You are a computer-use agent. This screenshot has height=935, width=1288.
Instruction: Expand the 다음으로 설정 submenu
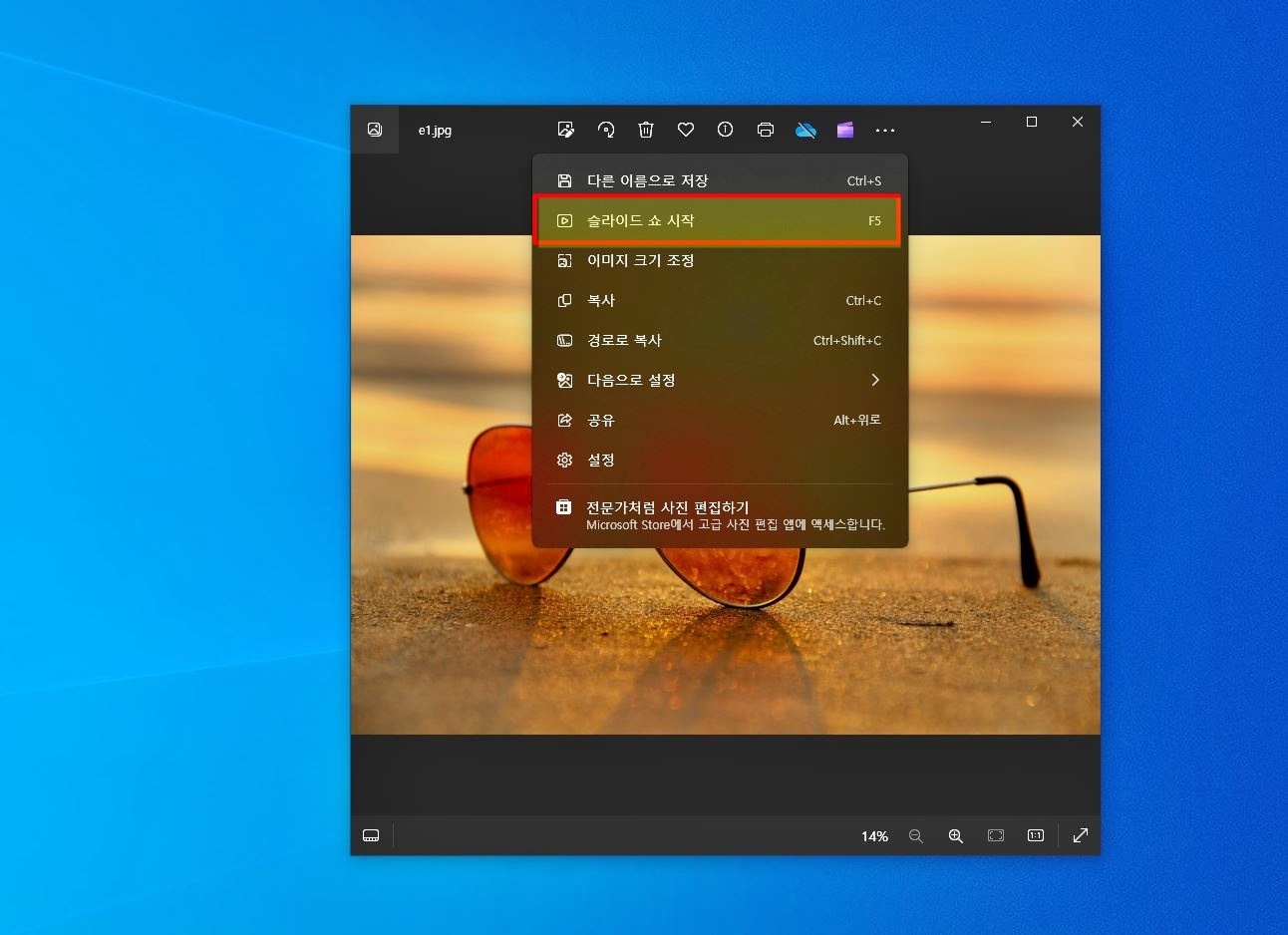coord(720,380)
